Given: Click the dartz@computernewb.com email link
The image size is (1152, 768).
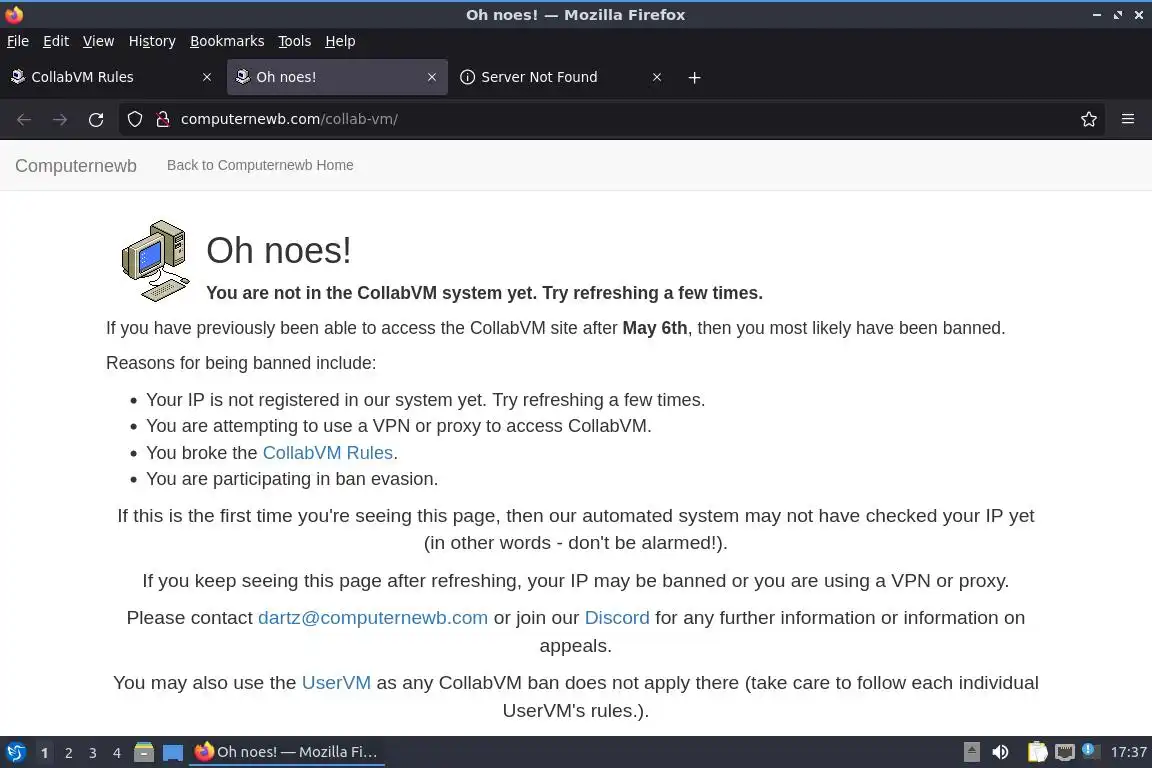Looking at the screenshot, I should [372, 617].
